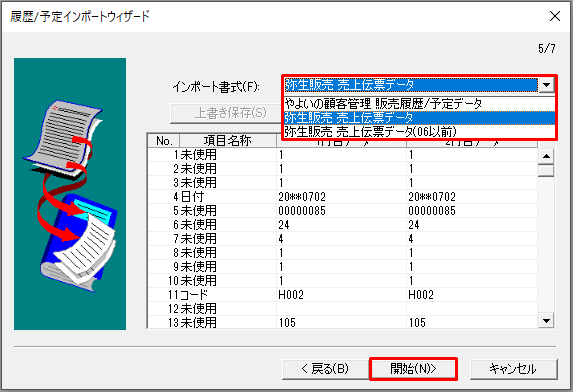Click second 20**0702 value in row 4

[432, 197]
